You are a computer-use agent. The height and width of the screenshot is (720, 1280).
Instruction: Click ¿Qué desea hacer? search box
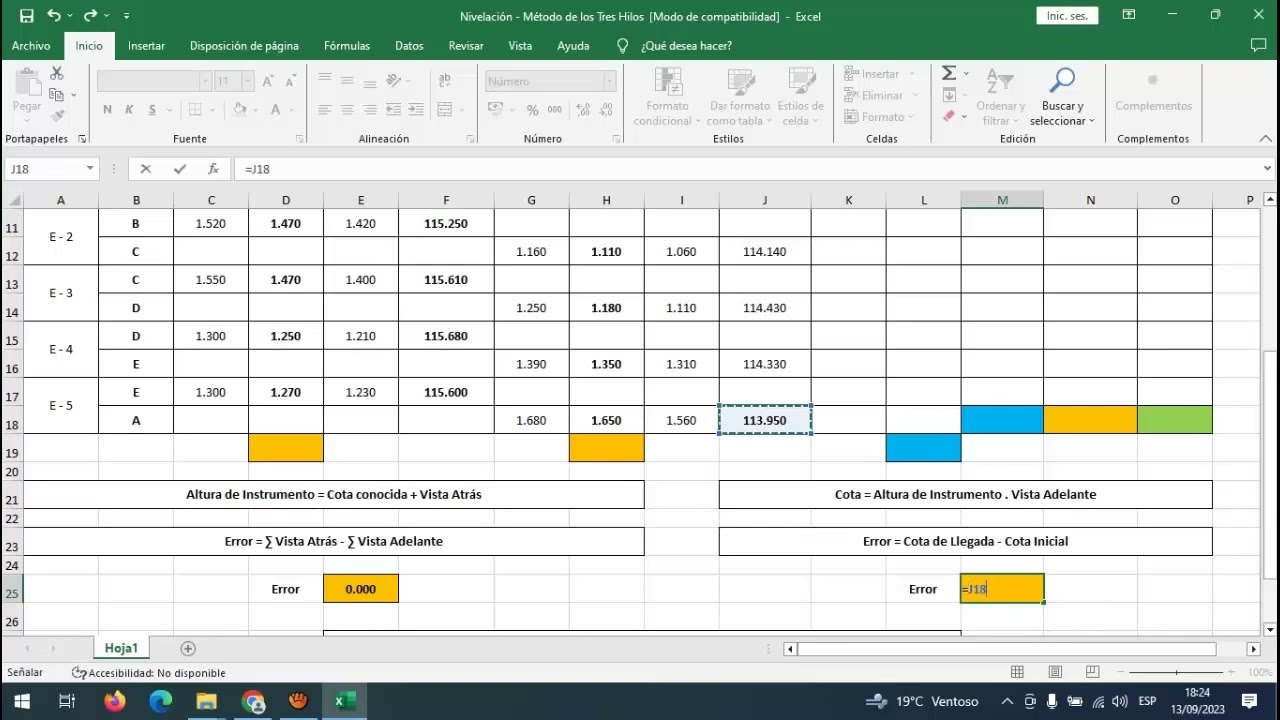(686, 45)
